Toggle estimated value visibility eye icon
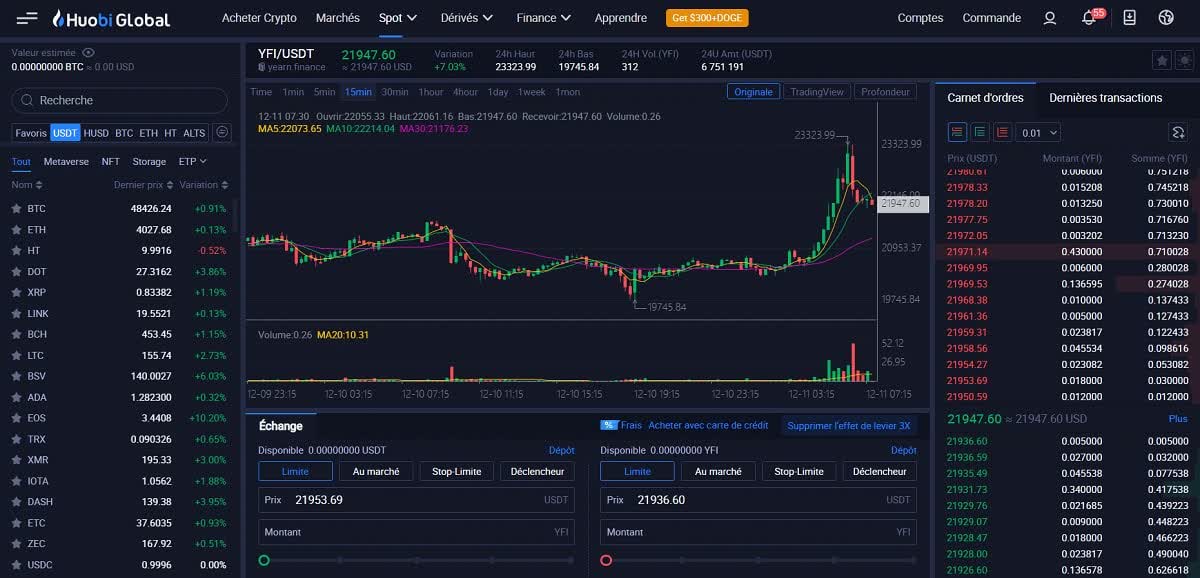 [89, 52]
